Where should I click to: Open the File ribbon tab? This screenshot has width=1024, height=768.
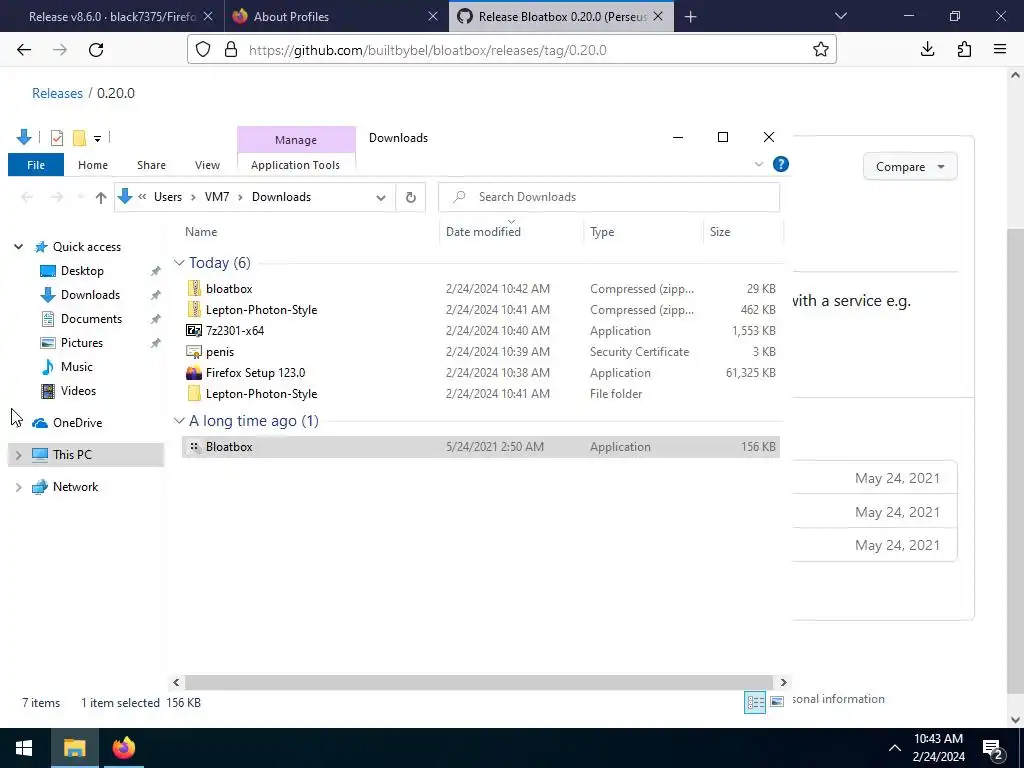[36, 165]
